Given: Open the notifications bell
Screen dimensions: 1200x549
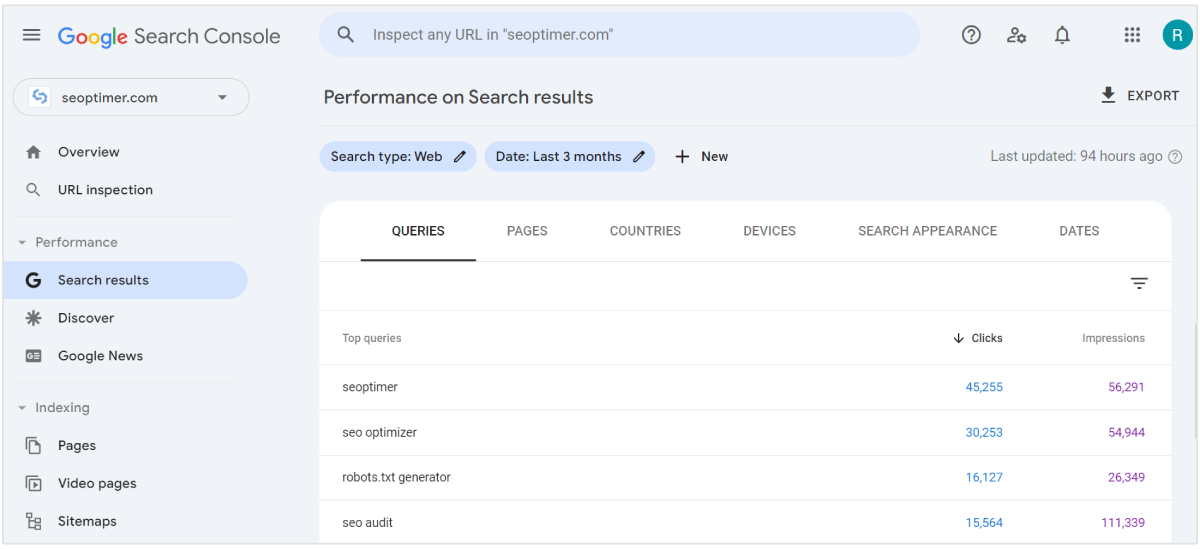Looking at the screenshot, I should (x=1062, y=35).
